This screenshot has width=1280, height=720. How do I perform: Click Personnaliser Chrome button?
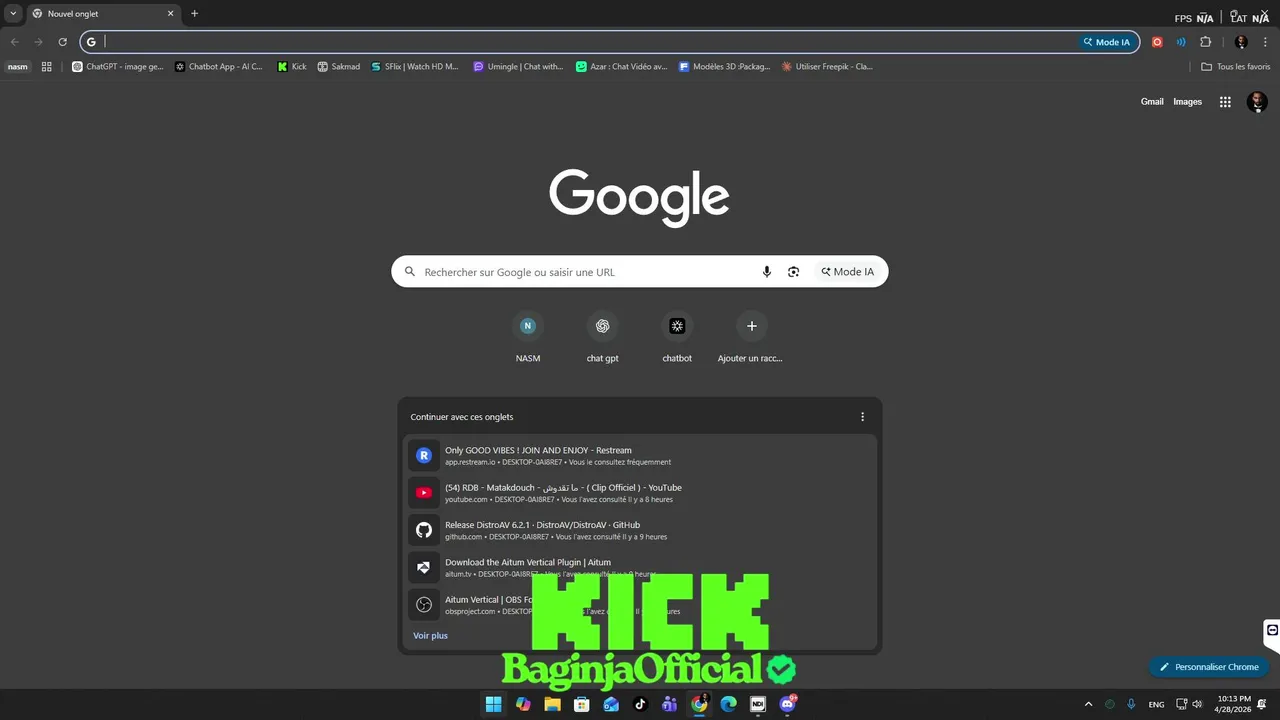coord(1208,667)
